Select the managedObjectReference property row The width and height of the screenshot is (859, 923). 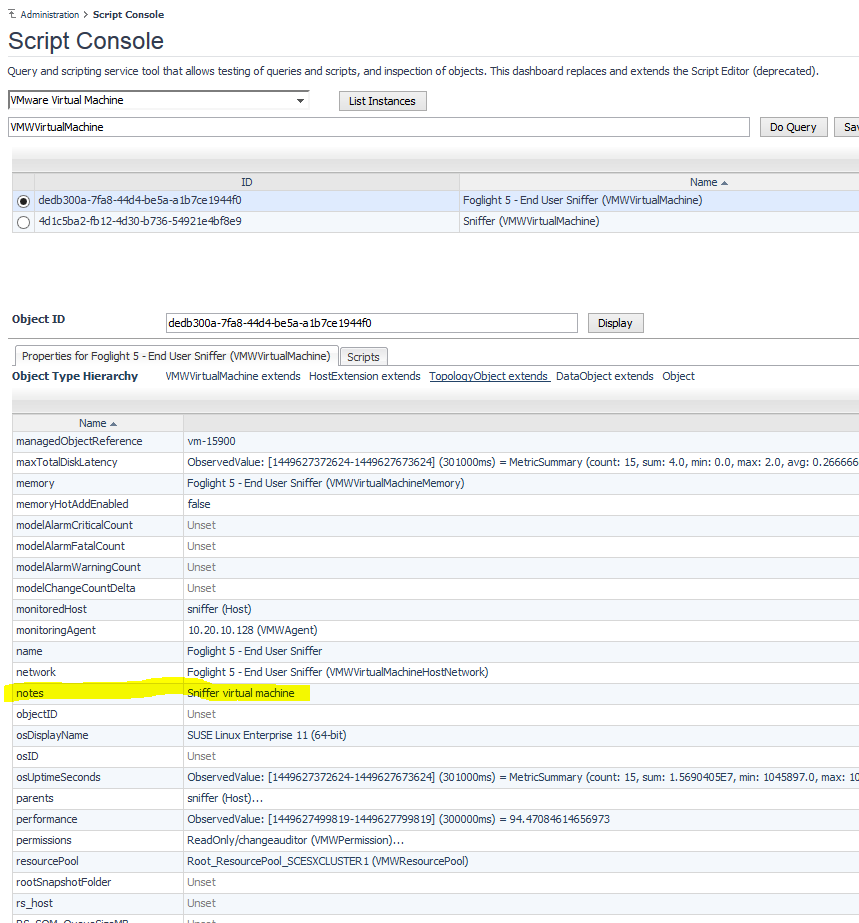pos(436,441)
